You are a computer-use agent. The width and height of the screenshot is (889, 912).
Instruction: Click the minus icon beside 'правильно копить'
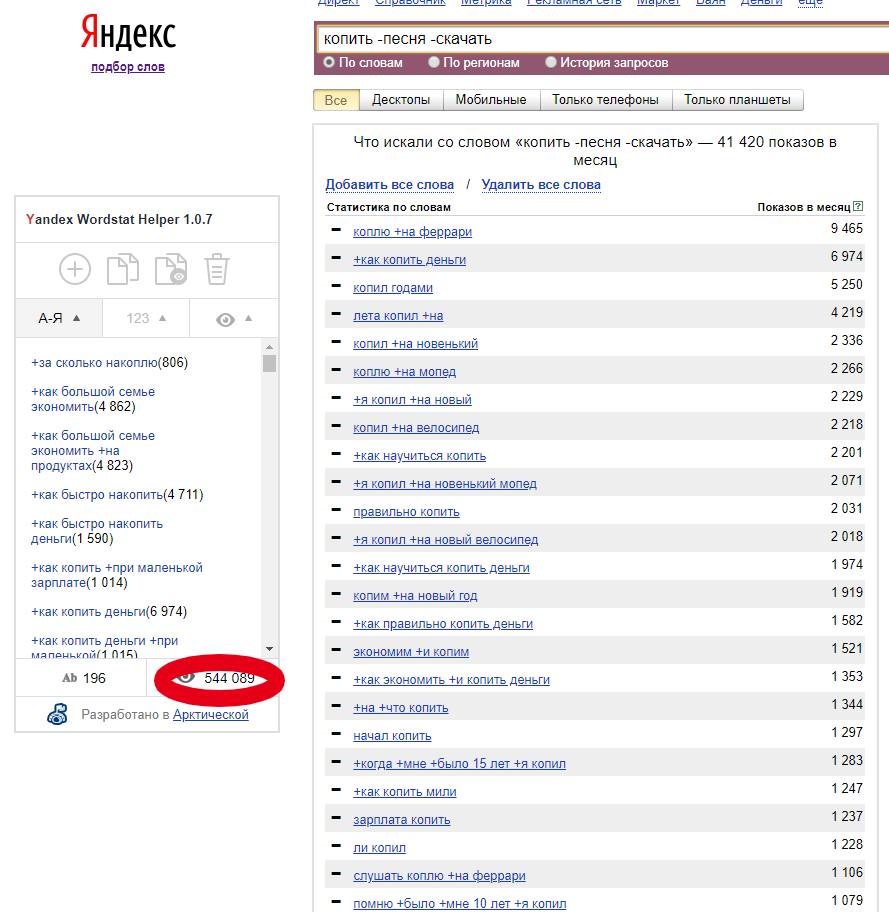[336, 510]
